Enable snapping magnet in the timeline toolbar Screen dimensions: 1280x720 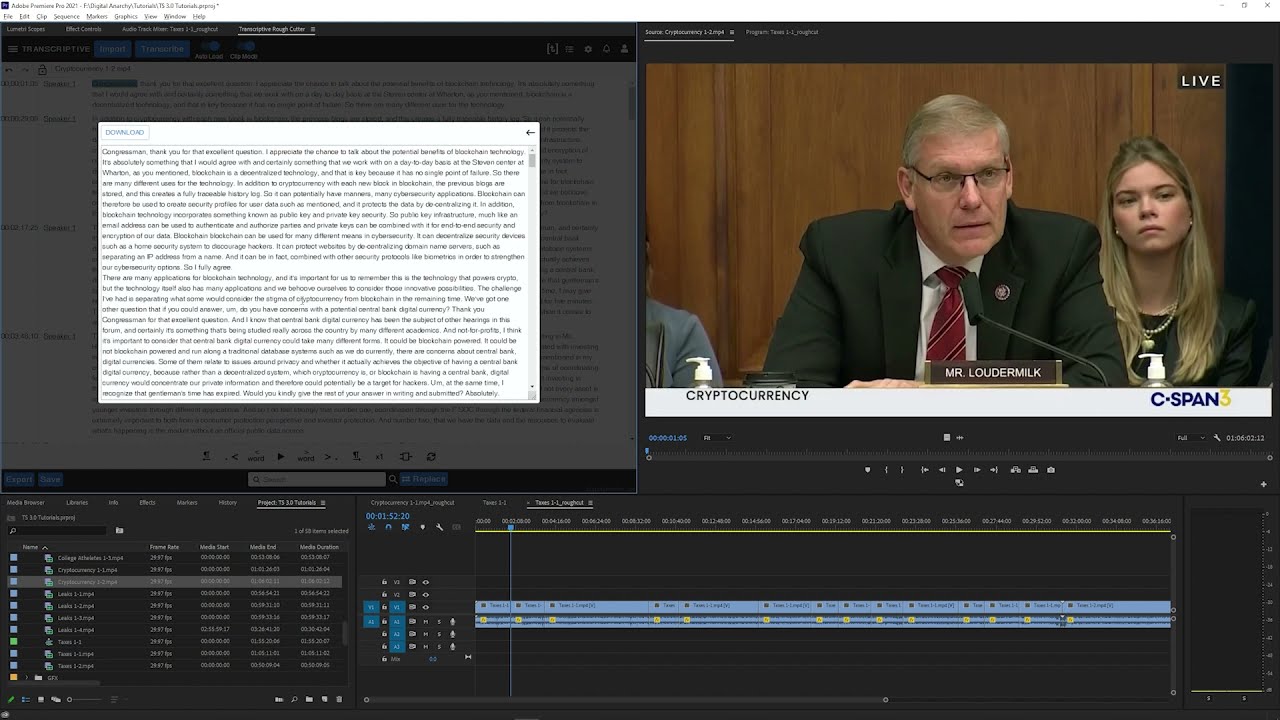388,527
